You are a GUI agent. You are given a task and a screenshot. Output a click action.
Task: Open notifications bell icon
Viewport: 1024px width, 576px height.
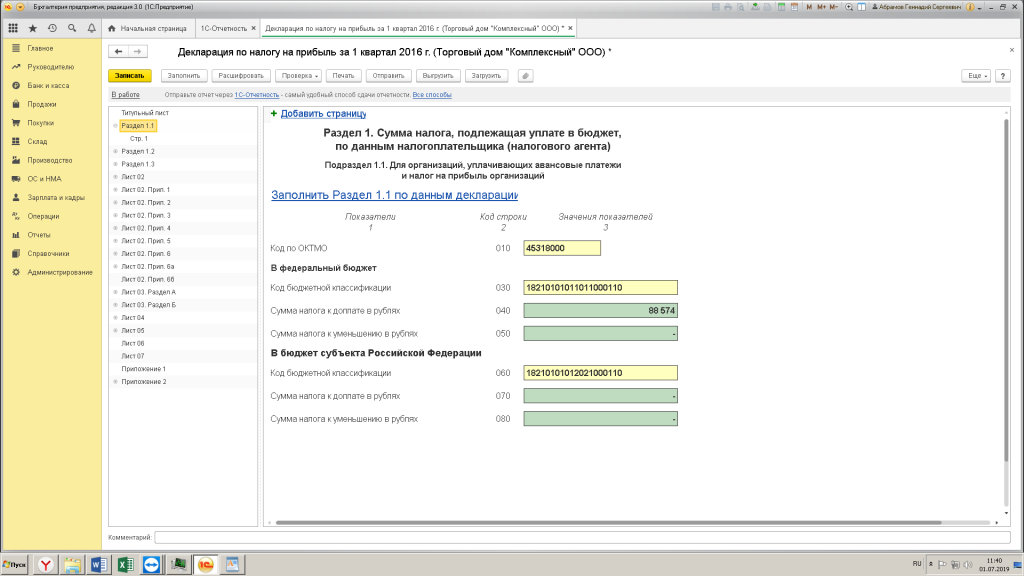coord(91,28)
